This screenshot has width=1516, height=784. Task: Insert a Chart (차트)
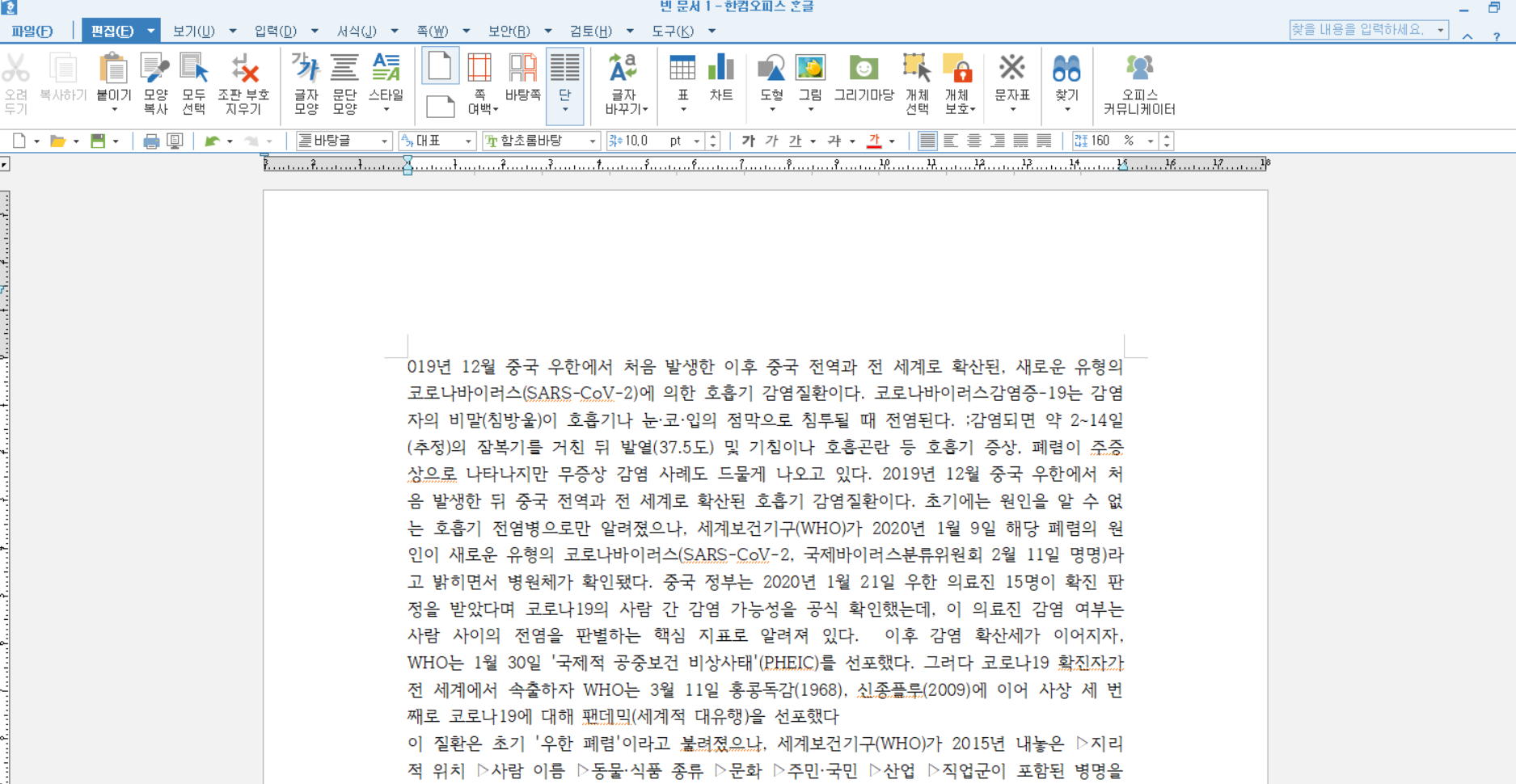point(721,78)
